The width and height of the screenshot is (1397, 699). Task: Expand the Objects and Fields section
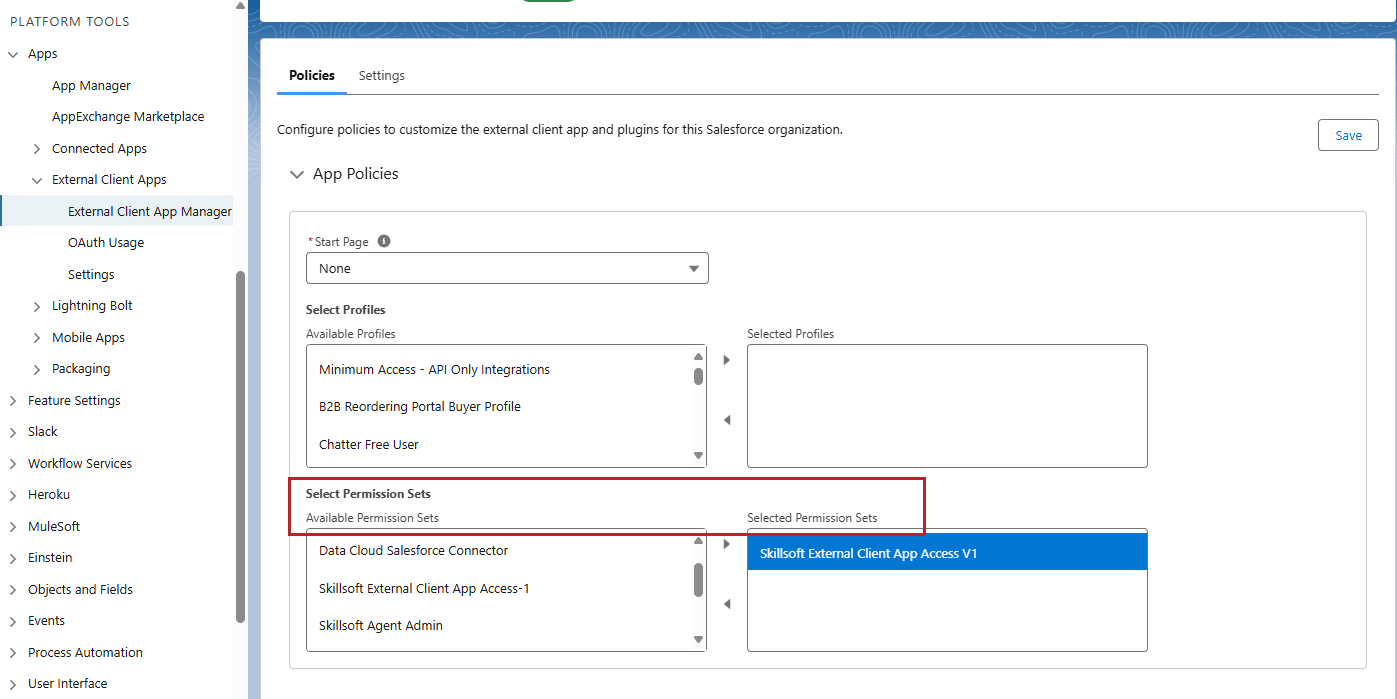tap(13, 590)
